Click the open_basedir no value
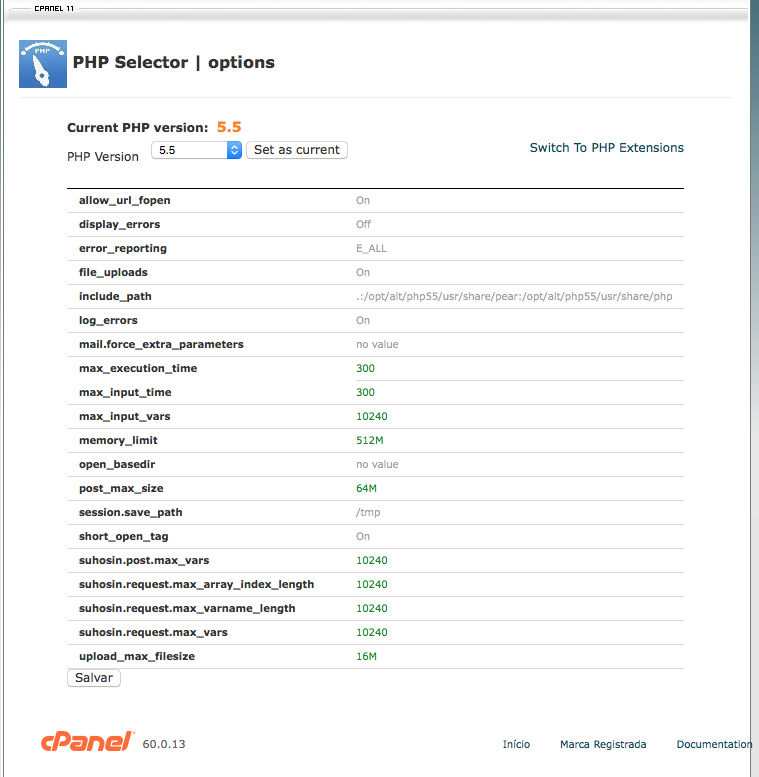 [377, 464]
